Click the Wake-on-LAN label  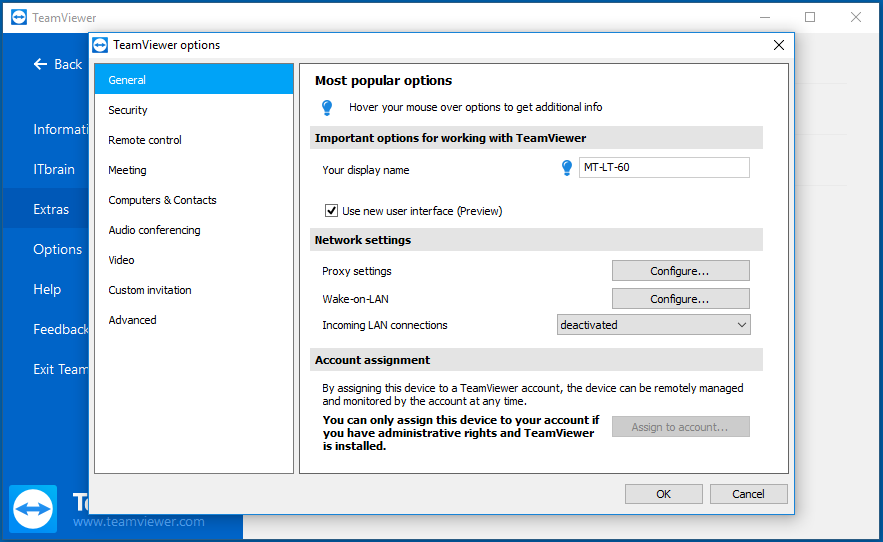355,299
